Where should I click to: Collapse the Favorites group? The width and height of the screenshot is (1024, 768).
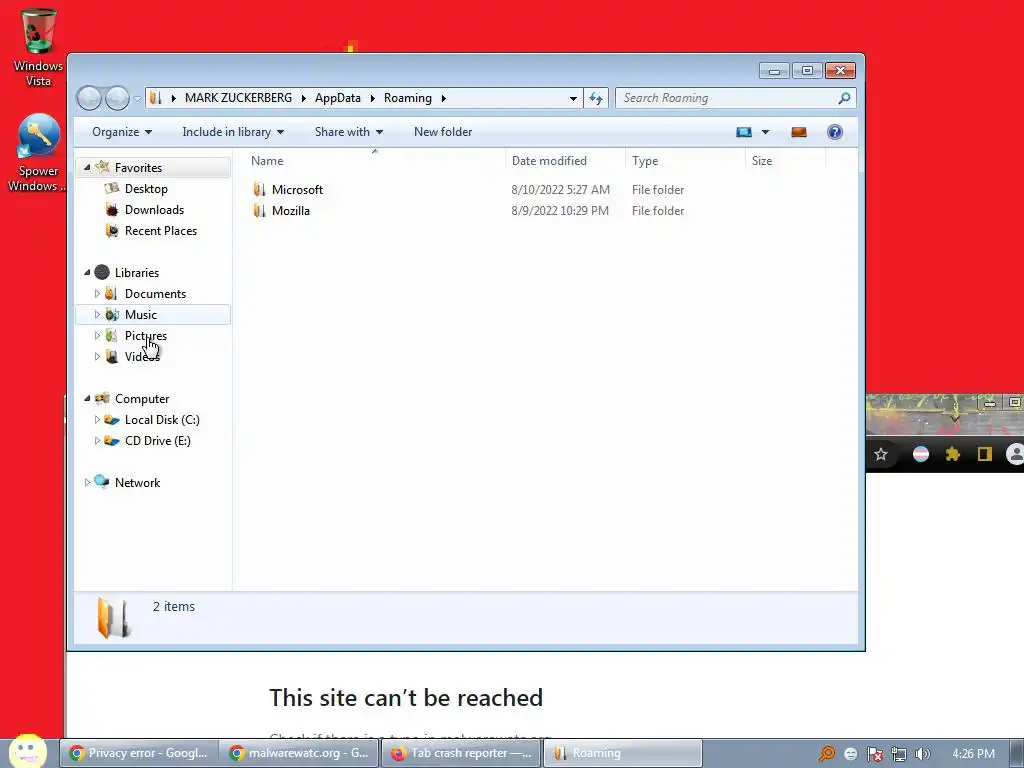coord(87,168)
